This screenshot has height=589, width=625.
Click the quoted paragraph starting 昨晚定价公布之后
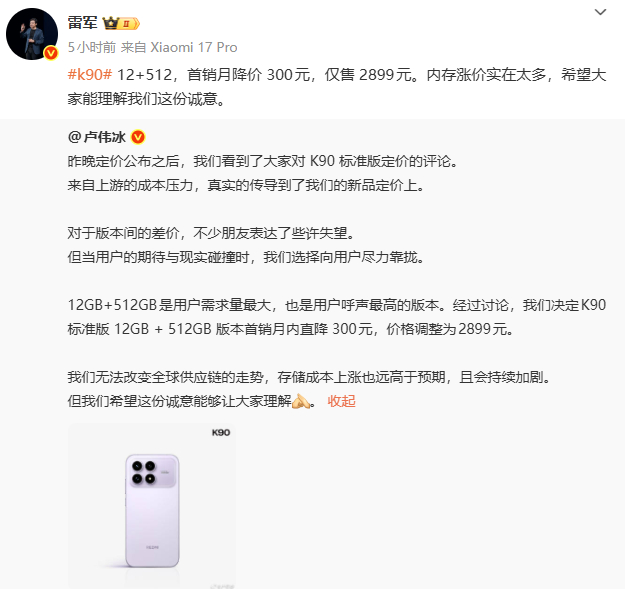(262, 173)
